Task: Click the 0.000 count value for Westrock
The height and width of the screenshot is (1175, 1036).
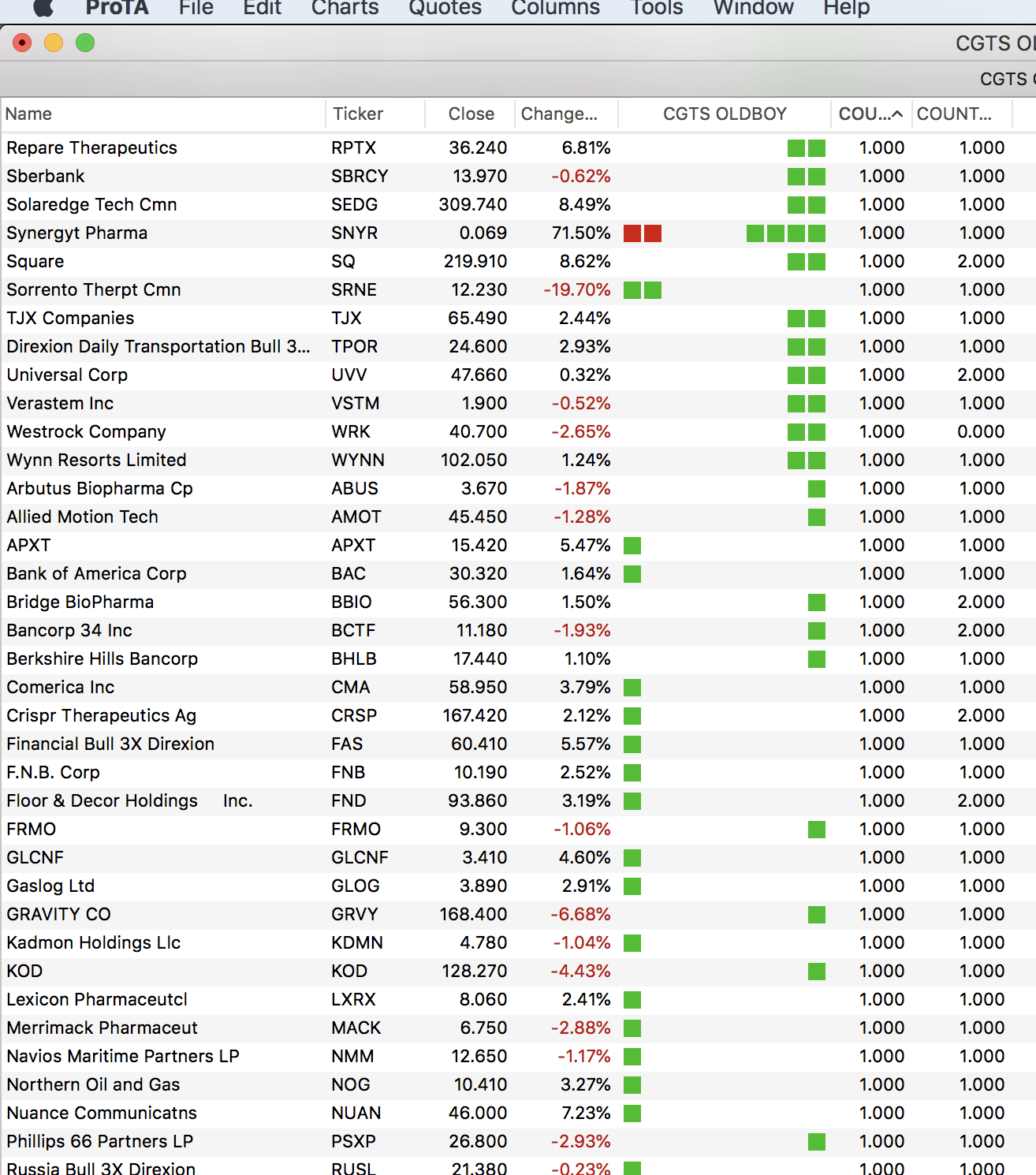Action: pyautogui.click(x=982, y=432)
